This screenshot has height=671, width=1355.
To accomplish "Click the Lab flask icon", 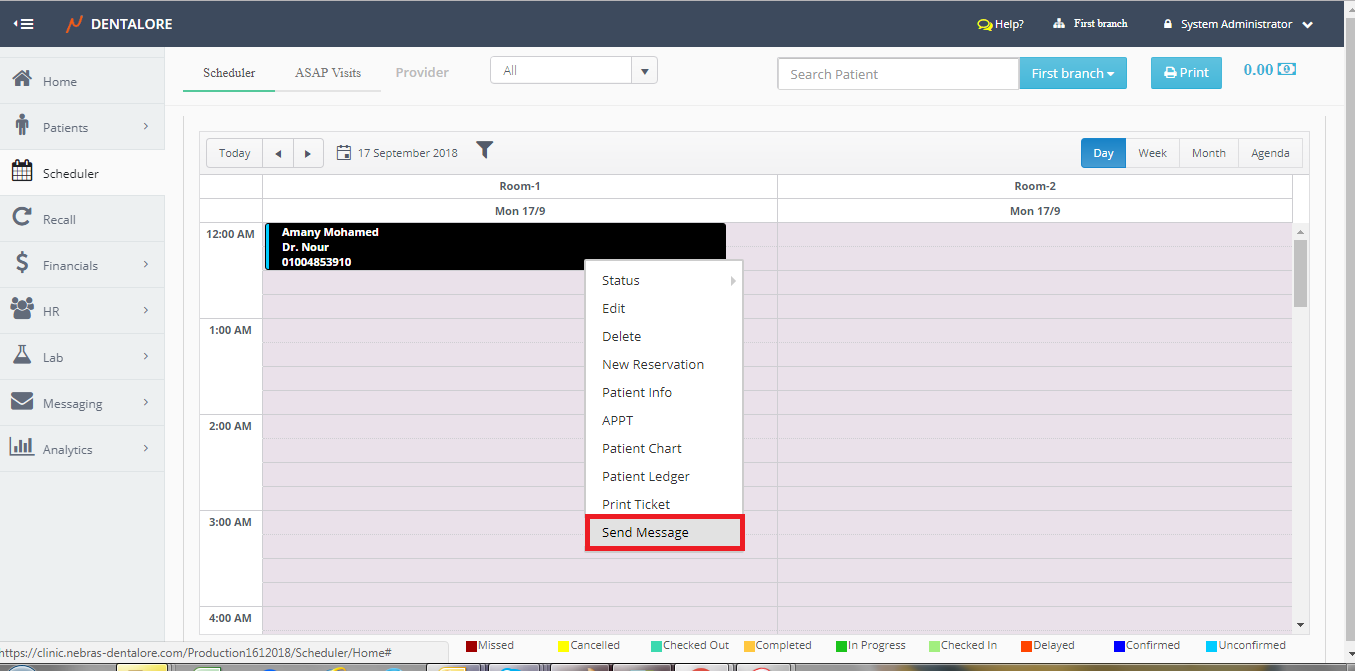I will pyautogui.click(x=22, y=356).
